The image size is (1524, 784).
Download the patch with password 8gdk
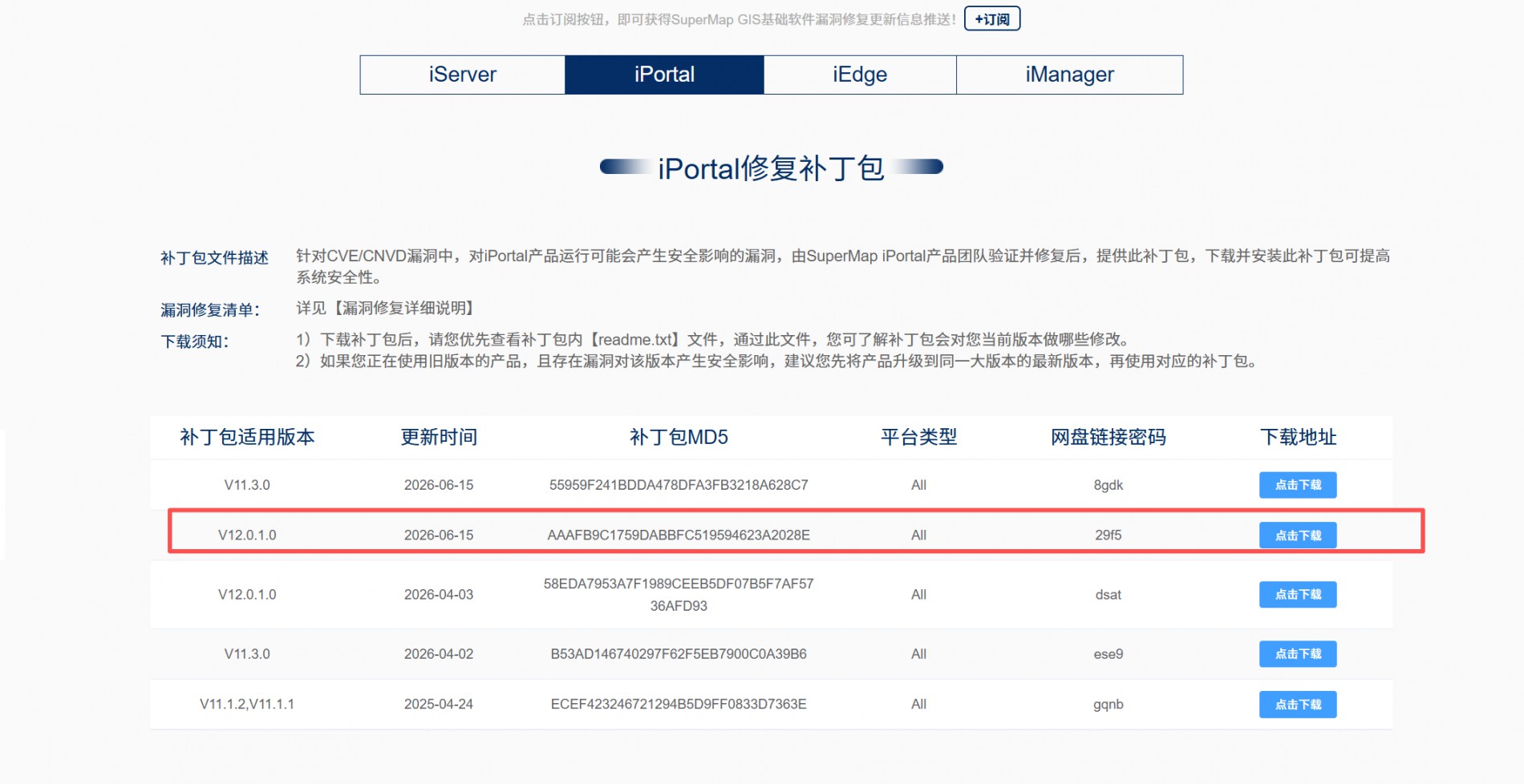(1298, 485)
